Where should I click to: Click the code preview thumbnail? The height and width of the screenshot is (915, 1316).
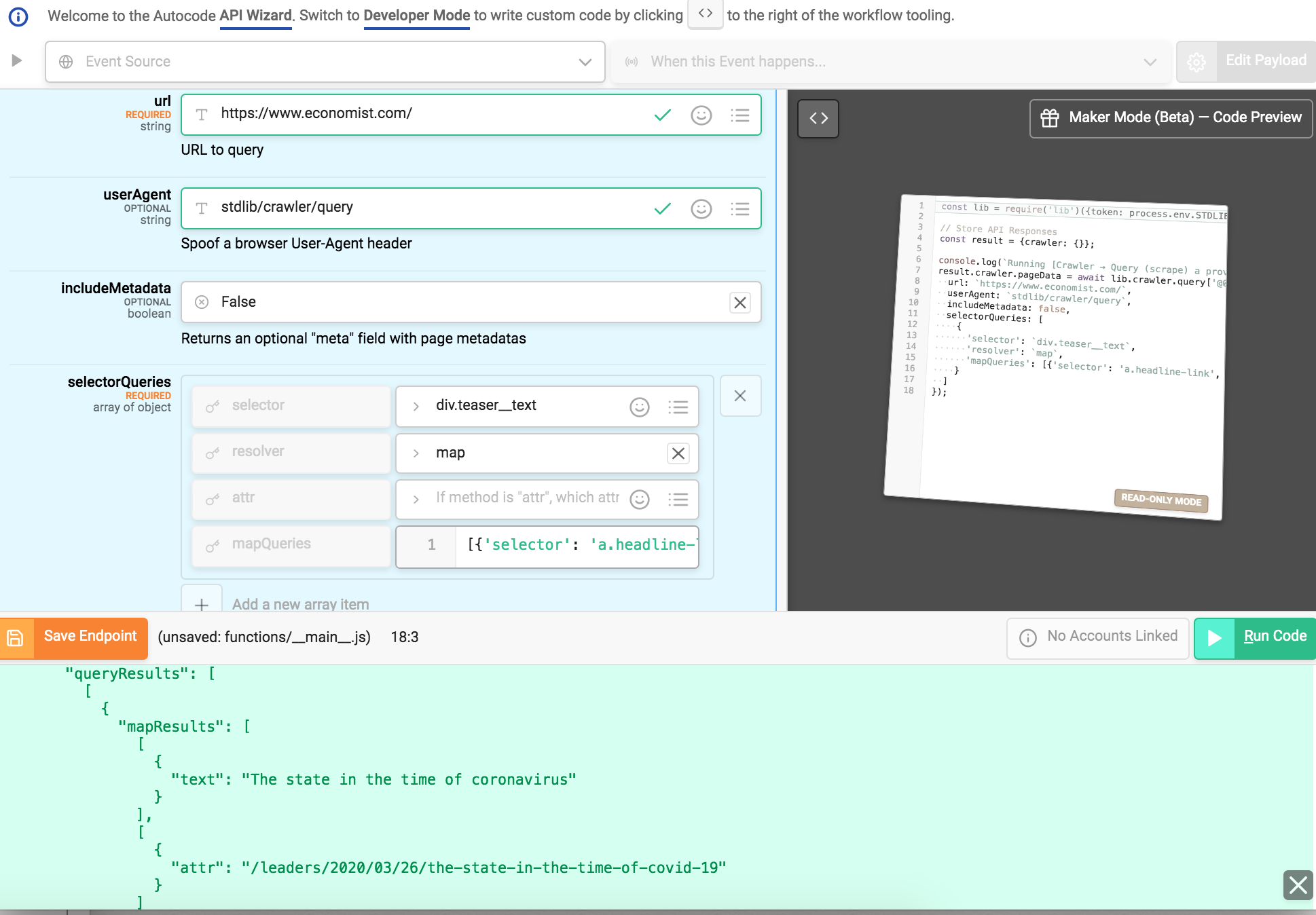tap(1055, 357)
